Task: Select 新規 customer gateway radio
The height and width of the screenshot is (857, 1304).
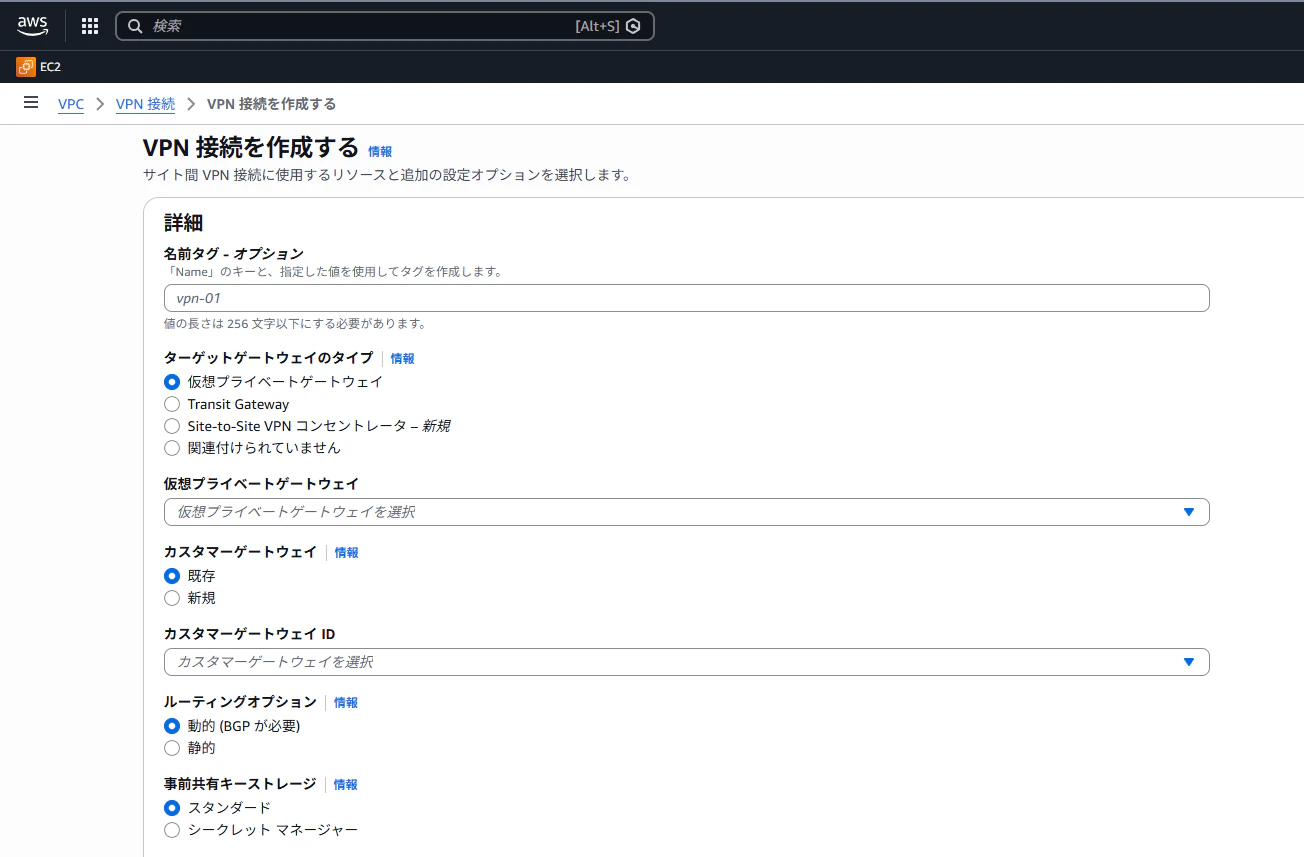Action: coord(172,598)
